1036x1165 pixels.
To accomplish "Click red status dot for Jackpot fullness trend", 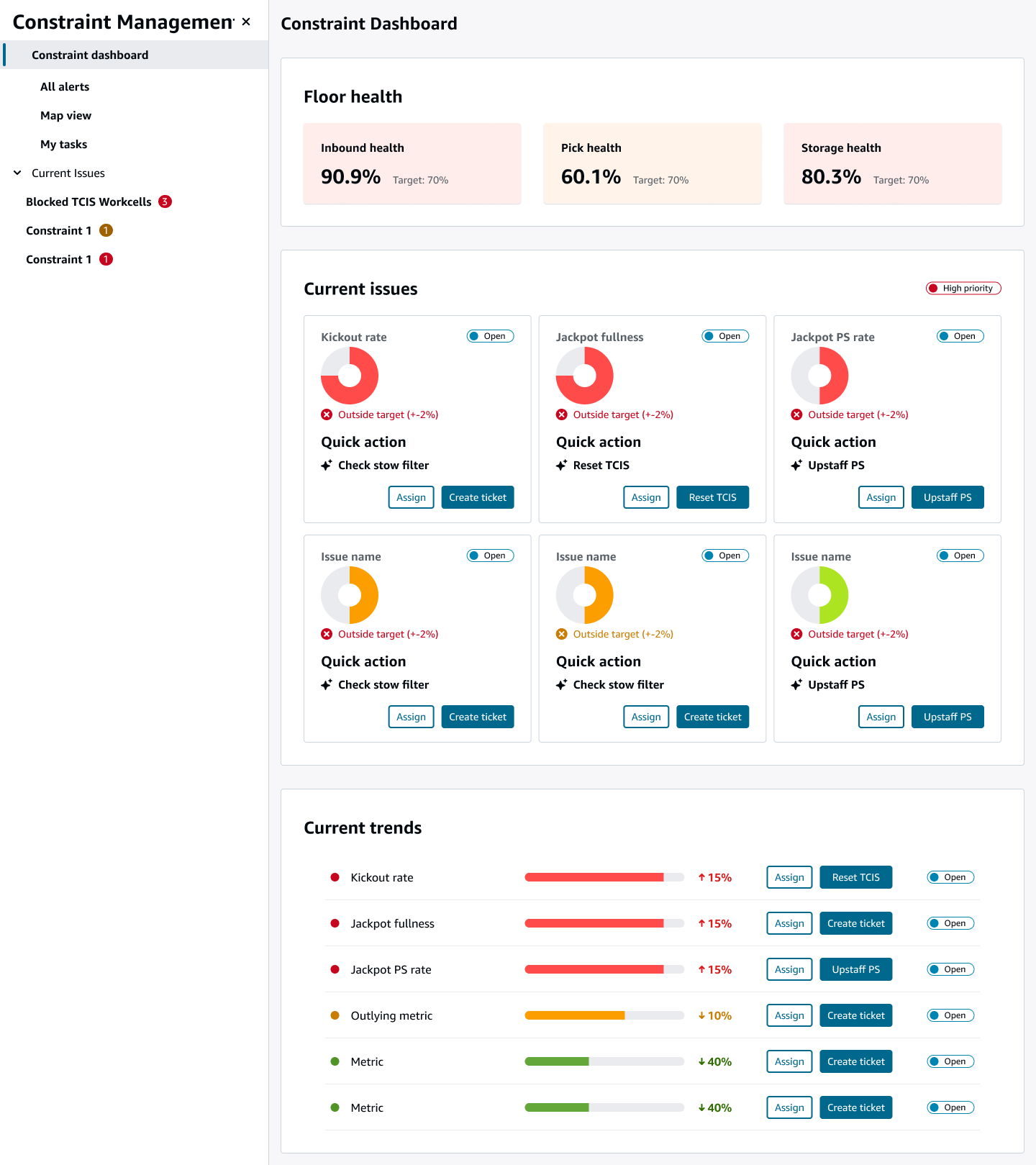I will pos(335,923).
